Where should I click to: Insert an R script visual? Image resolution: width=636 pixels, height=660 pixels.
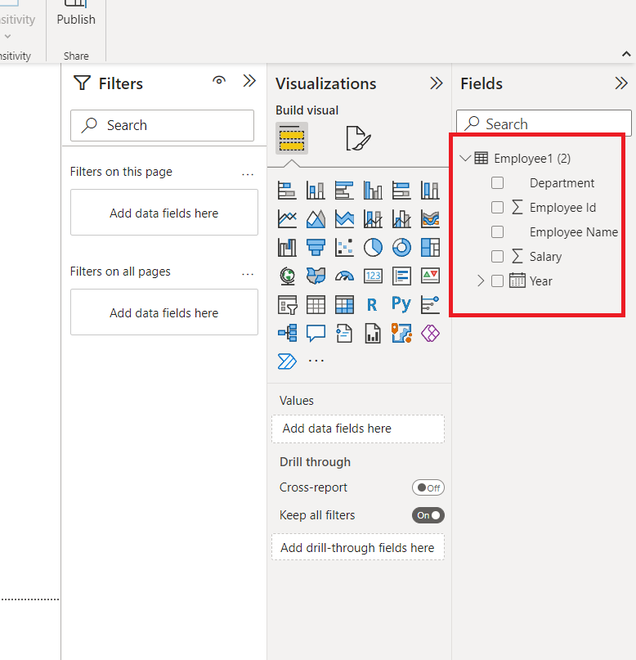click(372, 305)
